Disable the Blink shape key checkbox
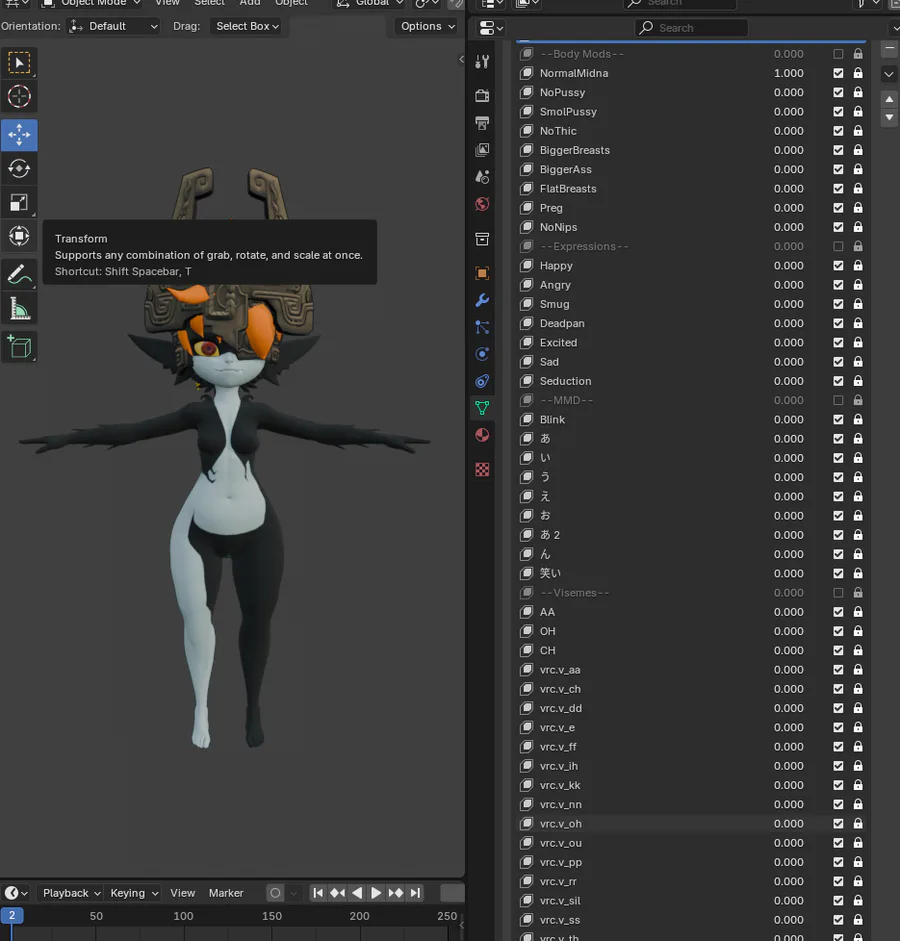The image size is (900, 941). point(838,420)
